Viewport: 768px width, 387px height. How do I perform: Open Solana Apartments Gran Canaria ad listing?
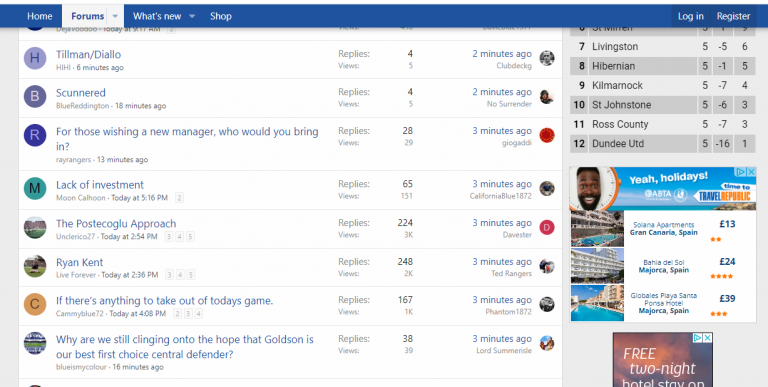(663, 229)
